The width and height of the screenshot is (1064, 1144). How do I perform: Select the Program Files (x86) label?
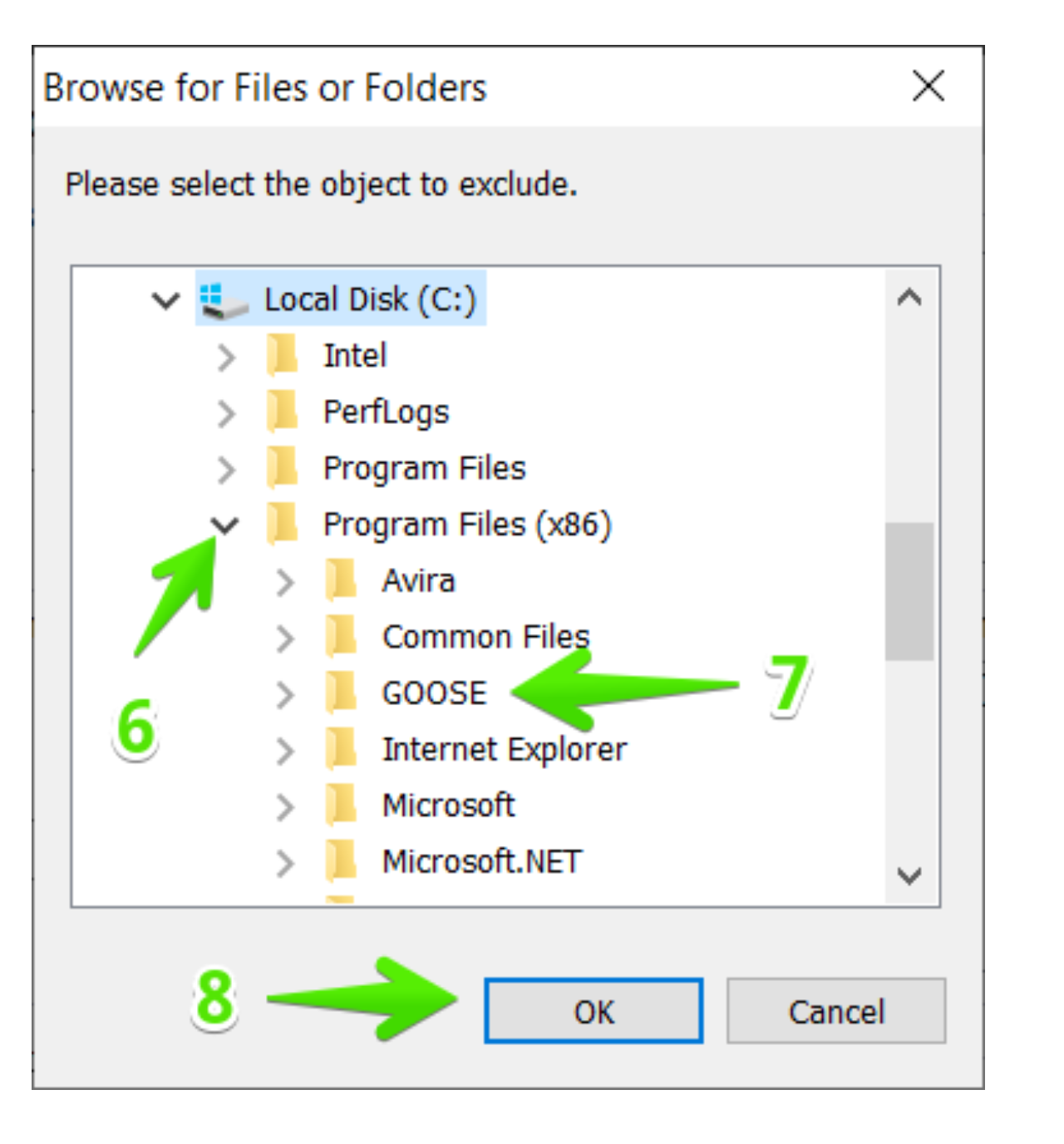(x=467, y=525)
